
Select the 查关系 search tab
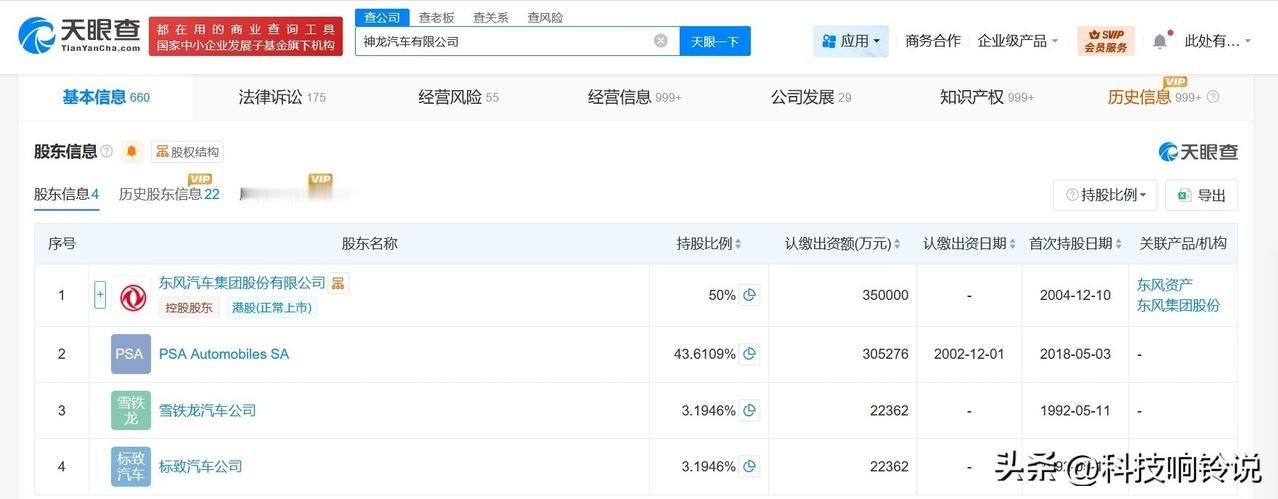pyautogui.click(x=490, y=17)
